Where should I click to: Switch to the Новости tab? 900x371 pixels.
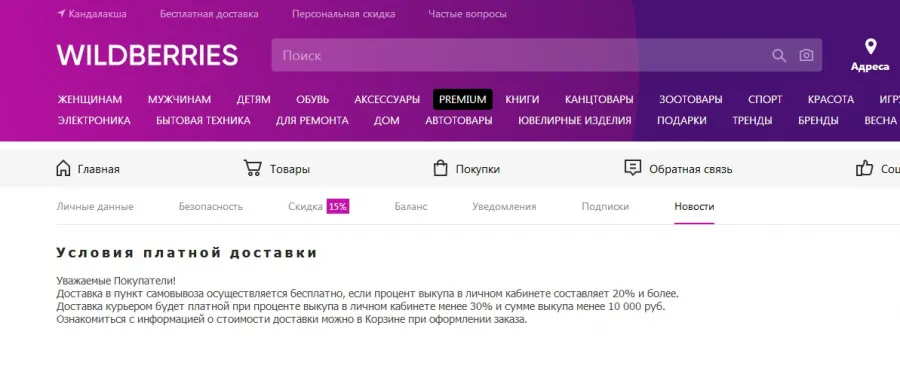tap(694, 207)
